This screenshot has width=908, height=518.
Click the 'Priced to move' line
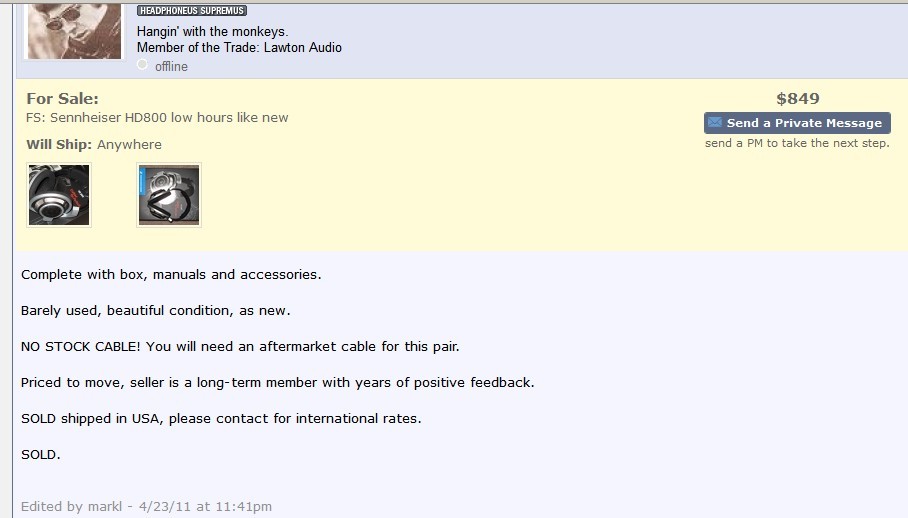(277, 383)
